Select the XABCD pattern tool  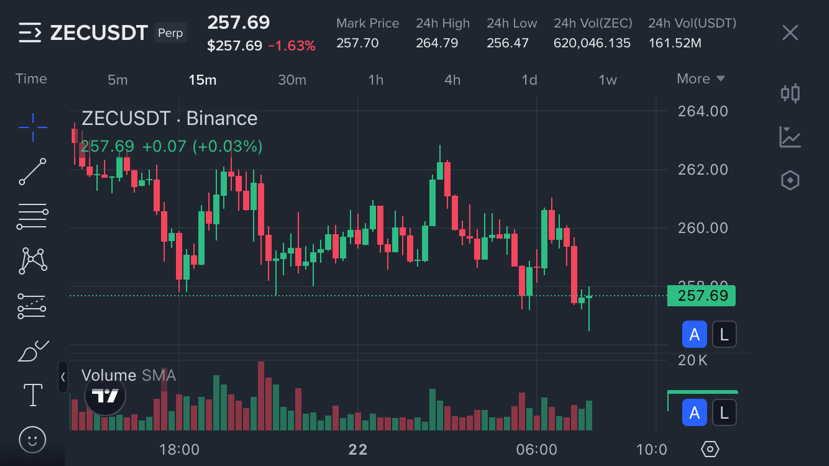tap(32, 261)
